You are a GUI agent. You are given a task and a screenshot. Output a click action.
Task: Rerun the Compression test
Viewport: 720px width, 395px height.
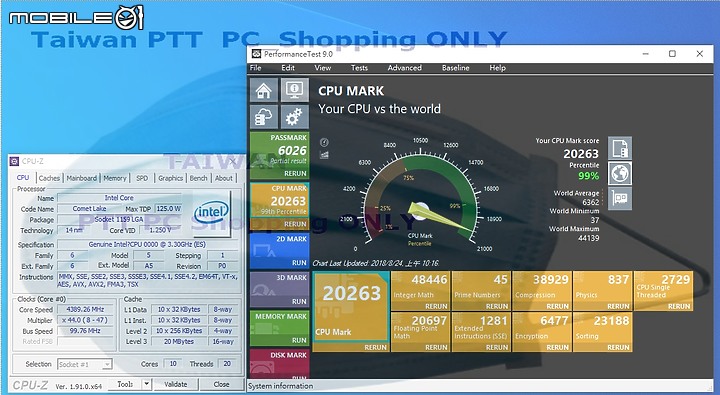pyautogui.click(x=557, y=306)
